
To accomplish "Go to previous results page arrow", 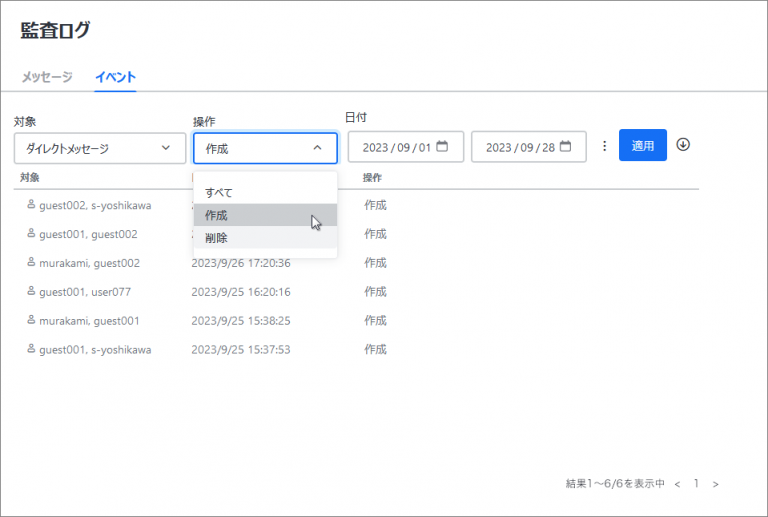I will click(677, 484).
